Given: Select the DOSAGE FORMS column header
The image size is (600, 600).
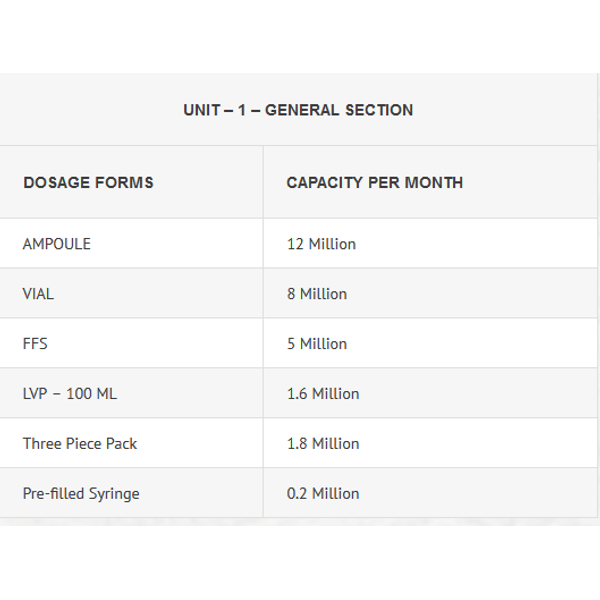Looking at the screenshot, I should point(88,183).
